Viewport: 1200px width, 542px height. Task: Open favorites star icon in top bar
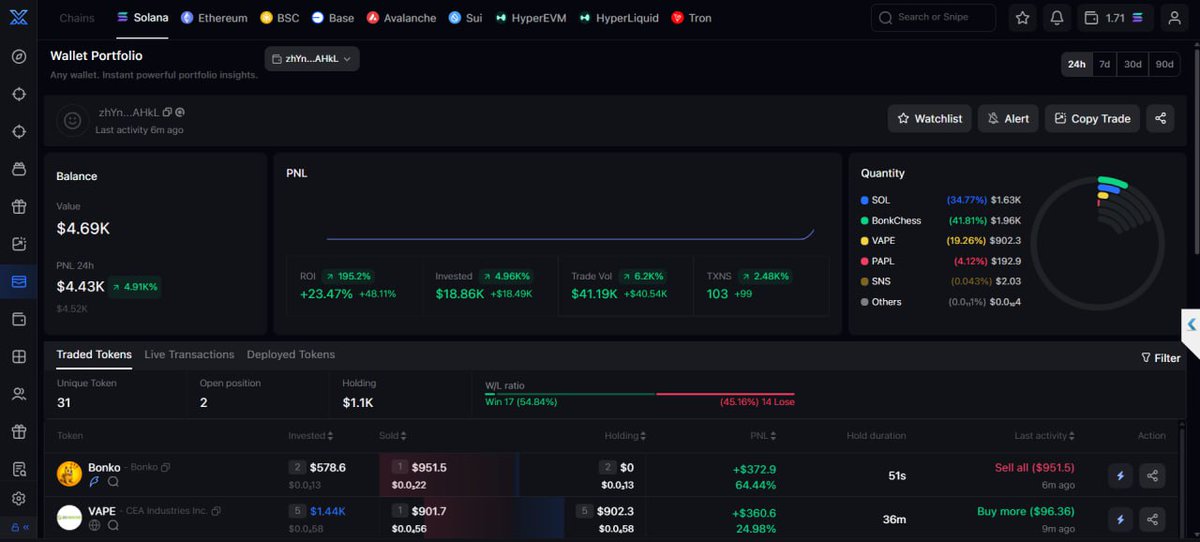pos(1022,18)
